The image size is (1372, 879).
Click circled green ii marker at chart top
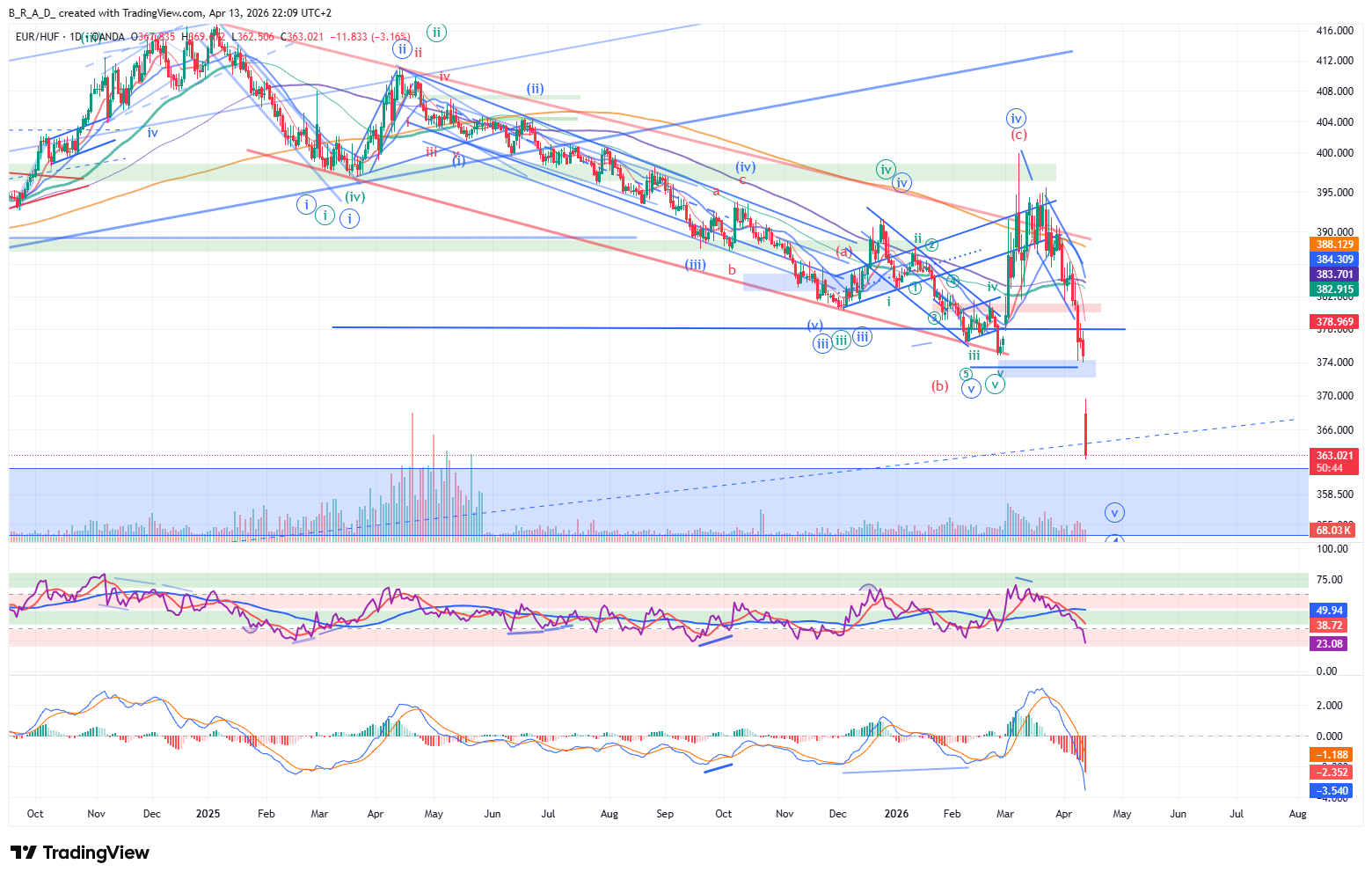click(436, 33)
